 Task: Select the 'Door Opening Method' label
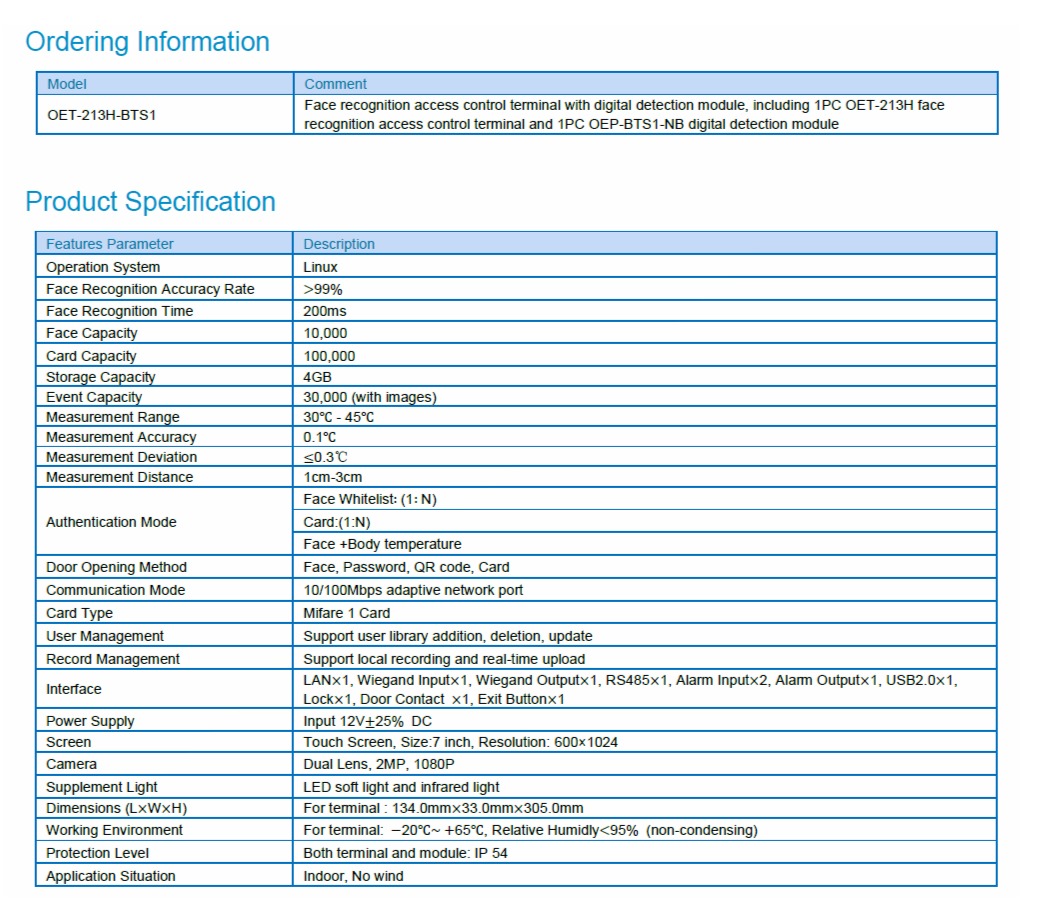[x=116, y=567]
